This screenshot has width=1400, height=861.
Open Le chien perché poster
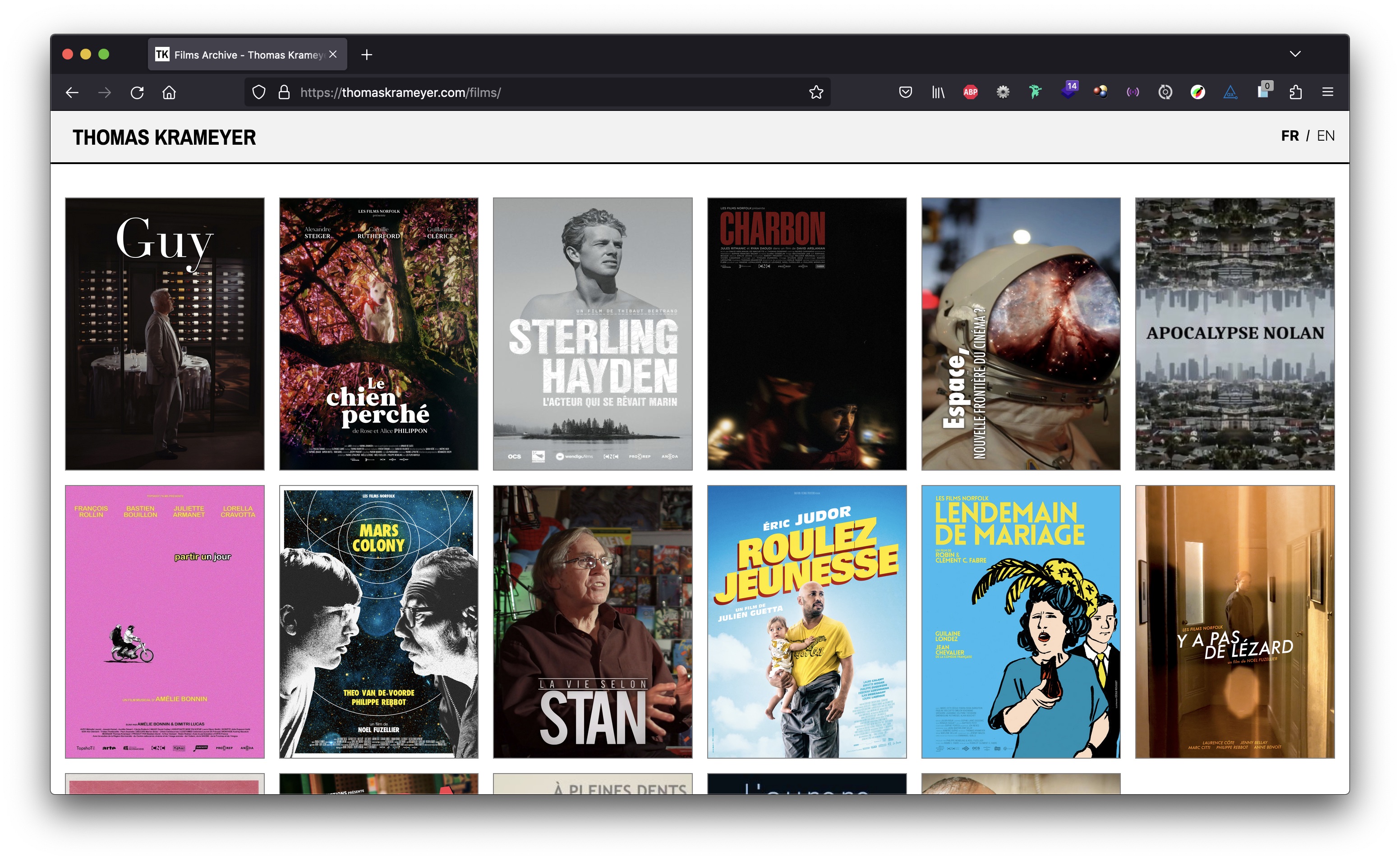[x=379, y=334]
